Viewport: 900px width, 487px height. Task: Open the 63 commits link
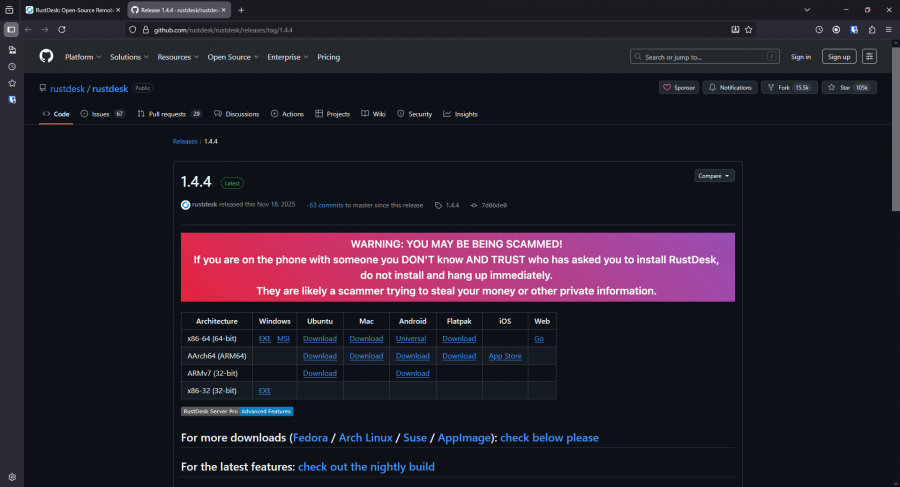click(x=326, y=205)
